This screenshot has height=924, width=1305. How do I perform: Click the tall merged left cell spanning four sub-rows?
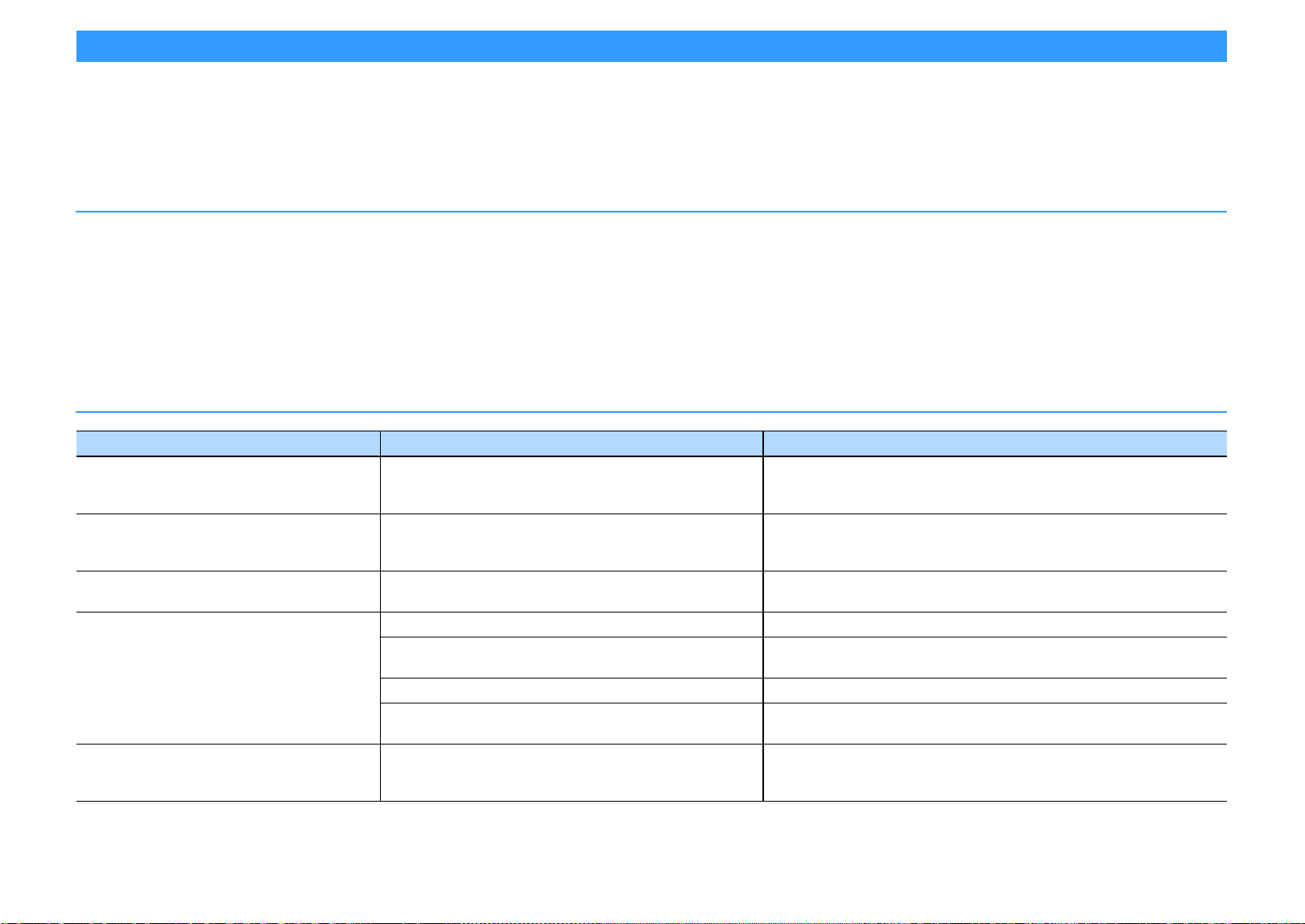click(228, 678)
